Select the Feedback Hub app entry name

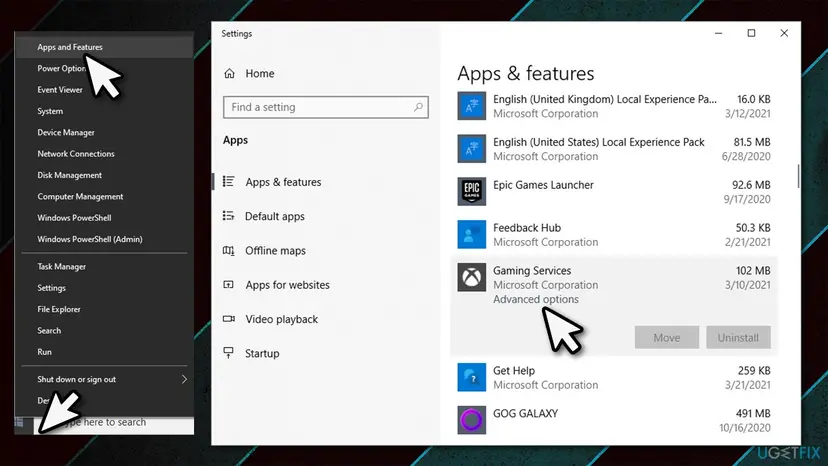click(526, 228)
